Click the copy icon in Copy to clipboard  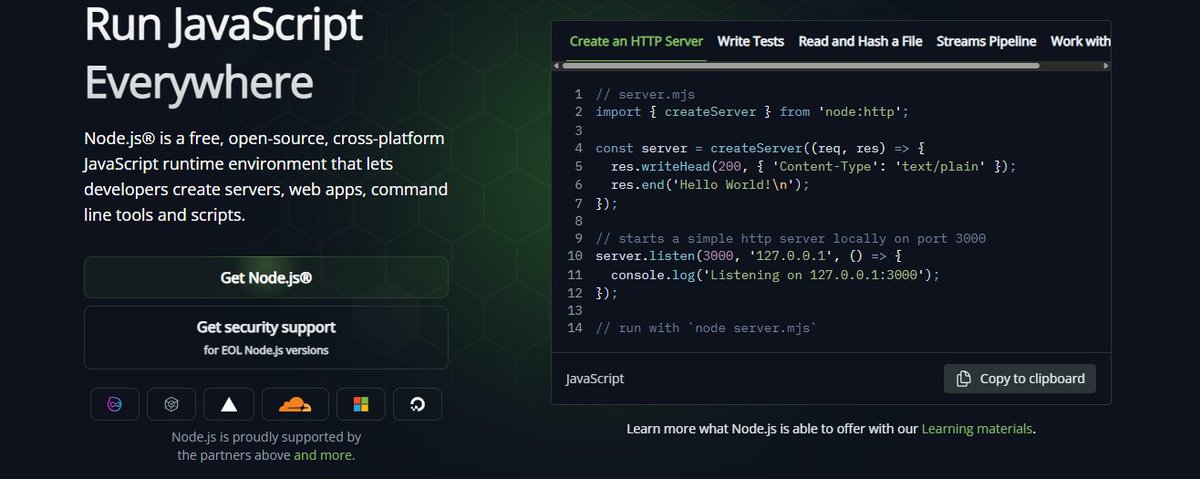click(964, 379)
